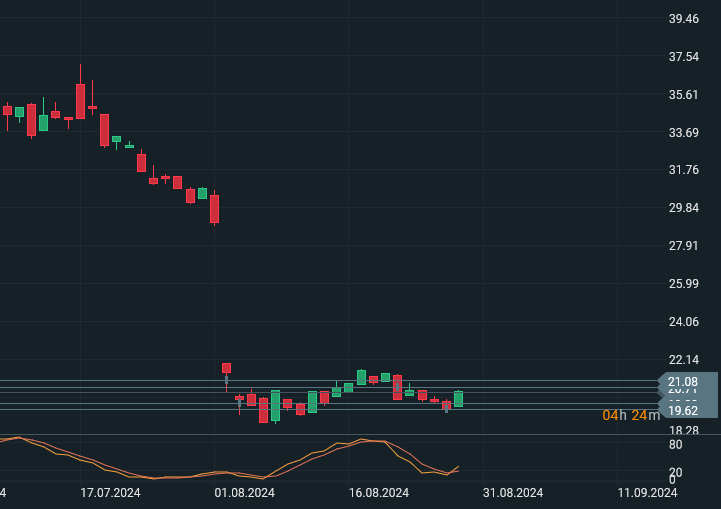Click the large red candle before the price gap
721x509 pixels.
coord(214,208)
